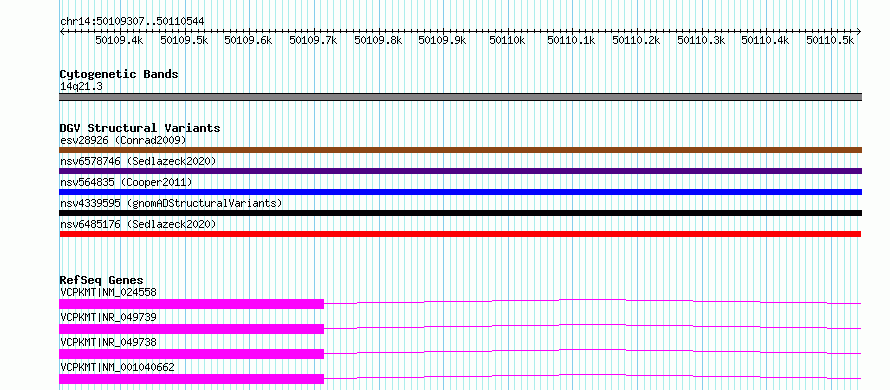890x390 pixels.
Task: Open the nsv4339595 gnomAD variant label
Action: coord(171,203)
